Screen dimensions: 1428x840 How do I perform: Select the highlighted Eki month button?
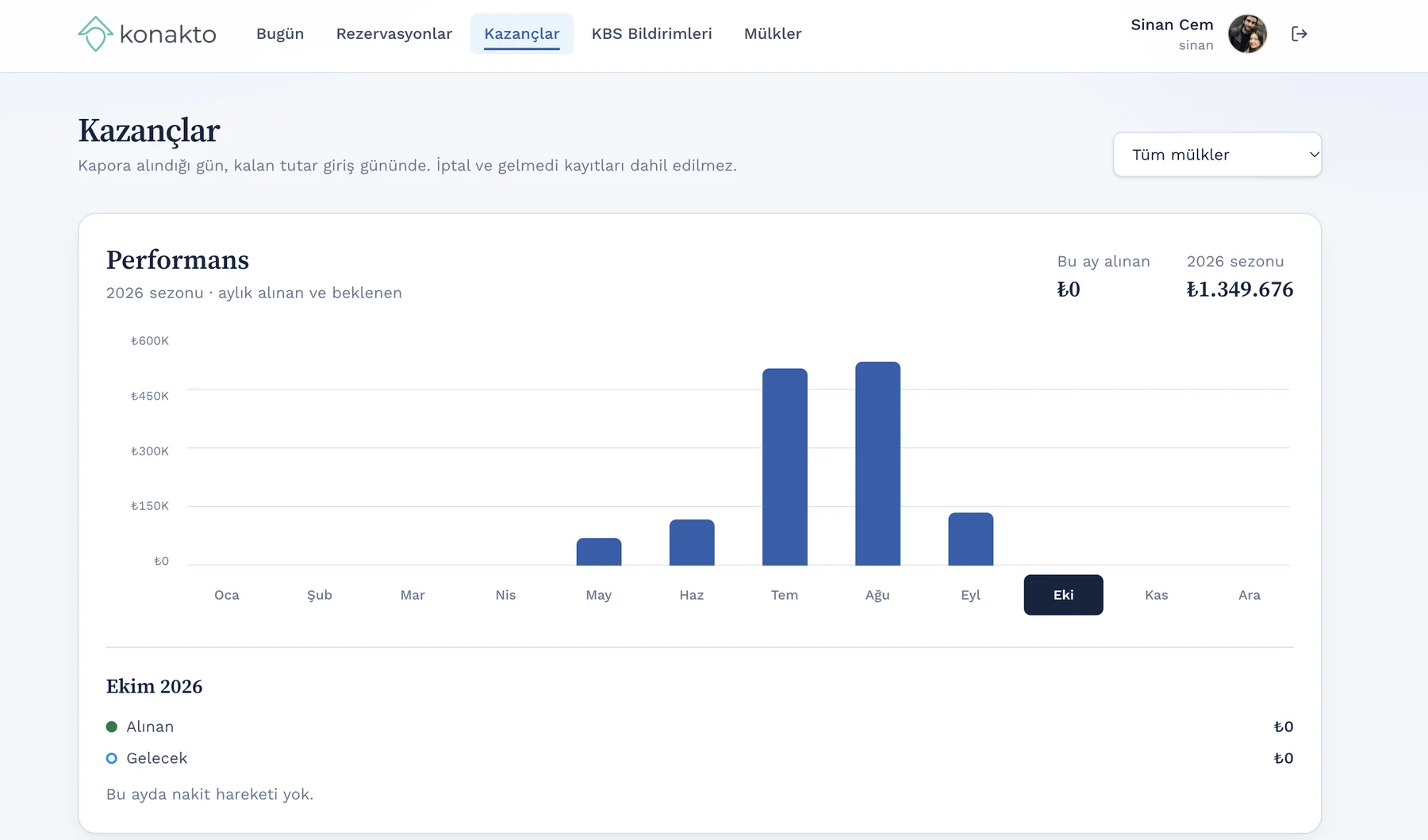tap(1063, 595)
